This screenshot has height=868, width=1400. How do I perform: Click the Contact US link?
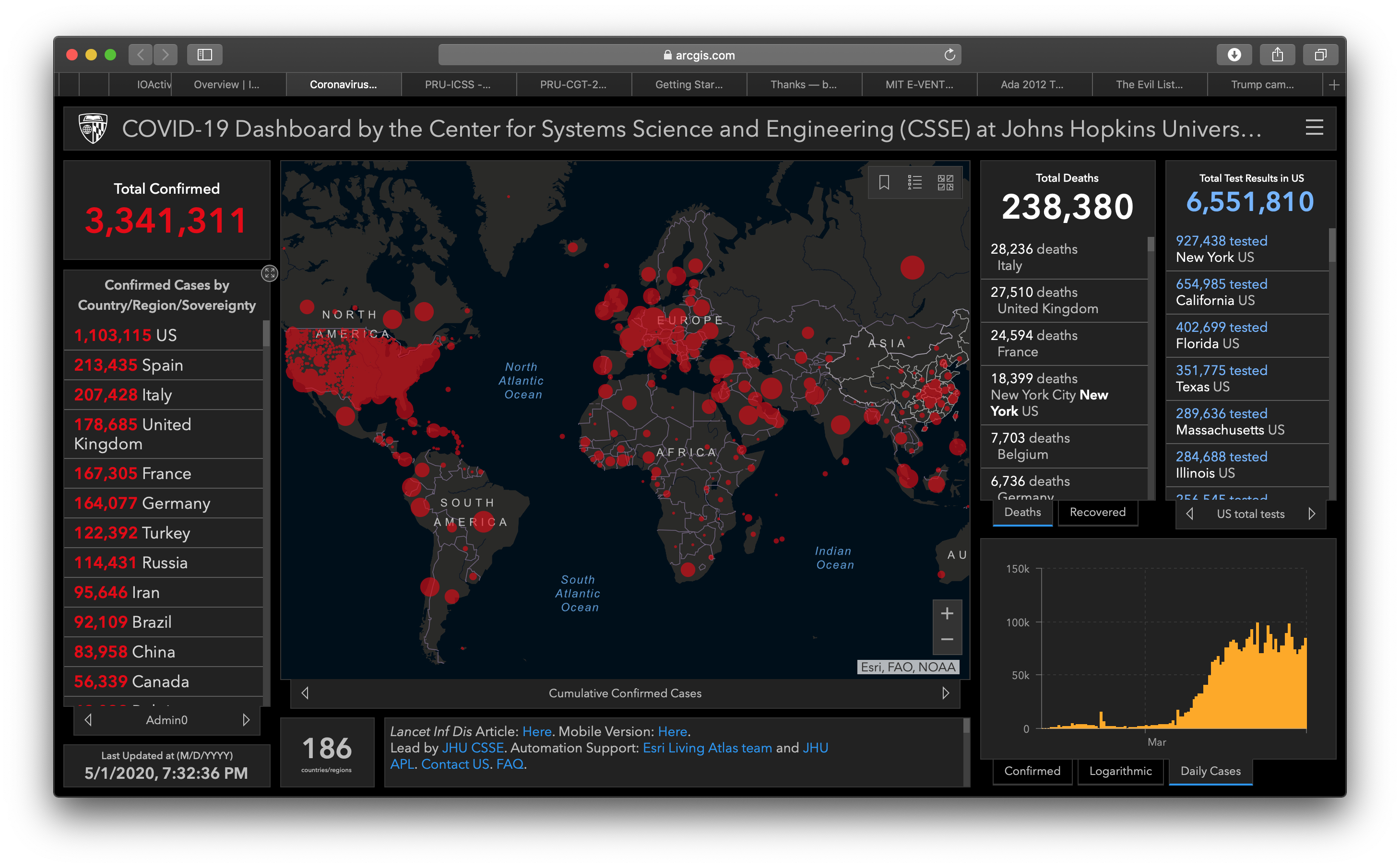click(x=455, y=764)
